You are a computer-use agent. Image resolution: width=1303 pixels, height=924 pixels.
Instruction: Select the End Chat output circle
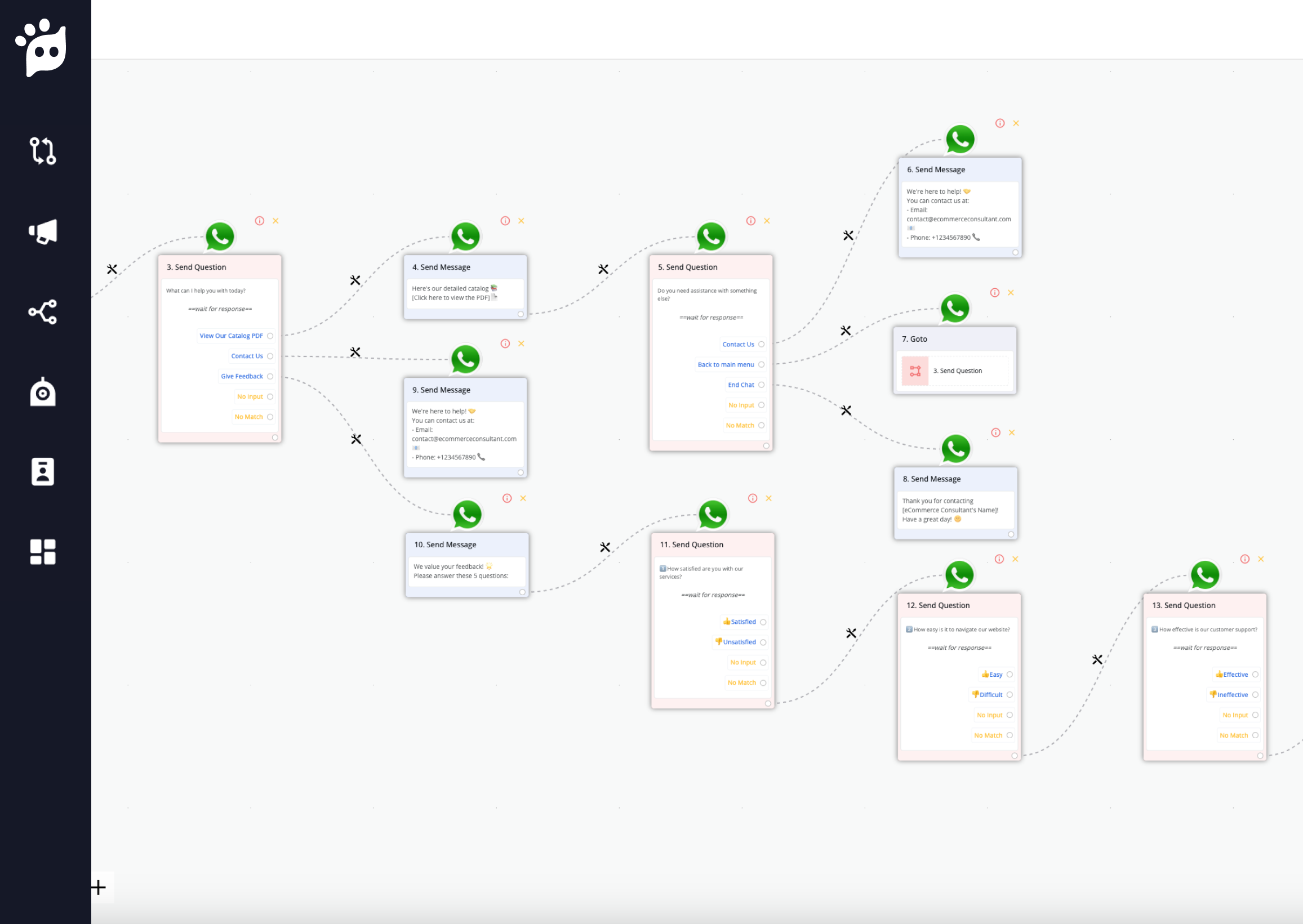[762, 385]
